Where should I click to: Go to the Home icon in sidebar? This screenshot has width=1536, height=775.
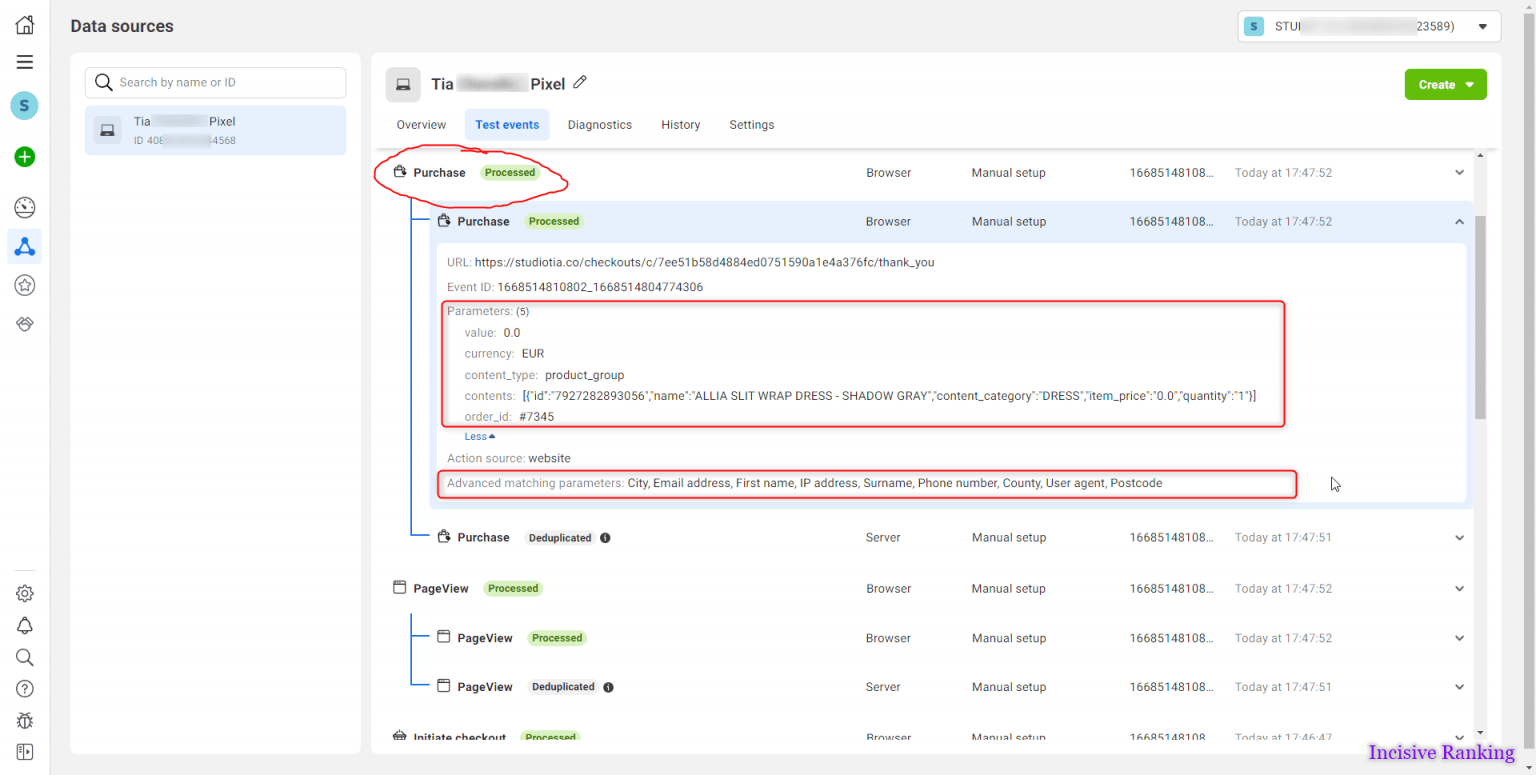(x=25, y=26)
